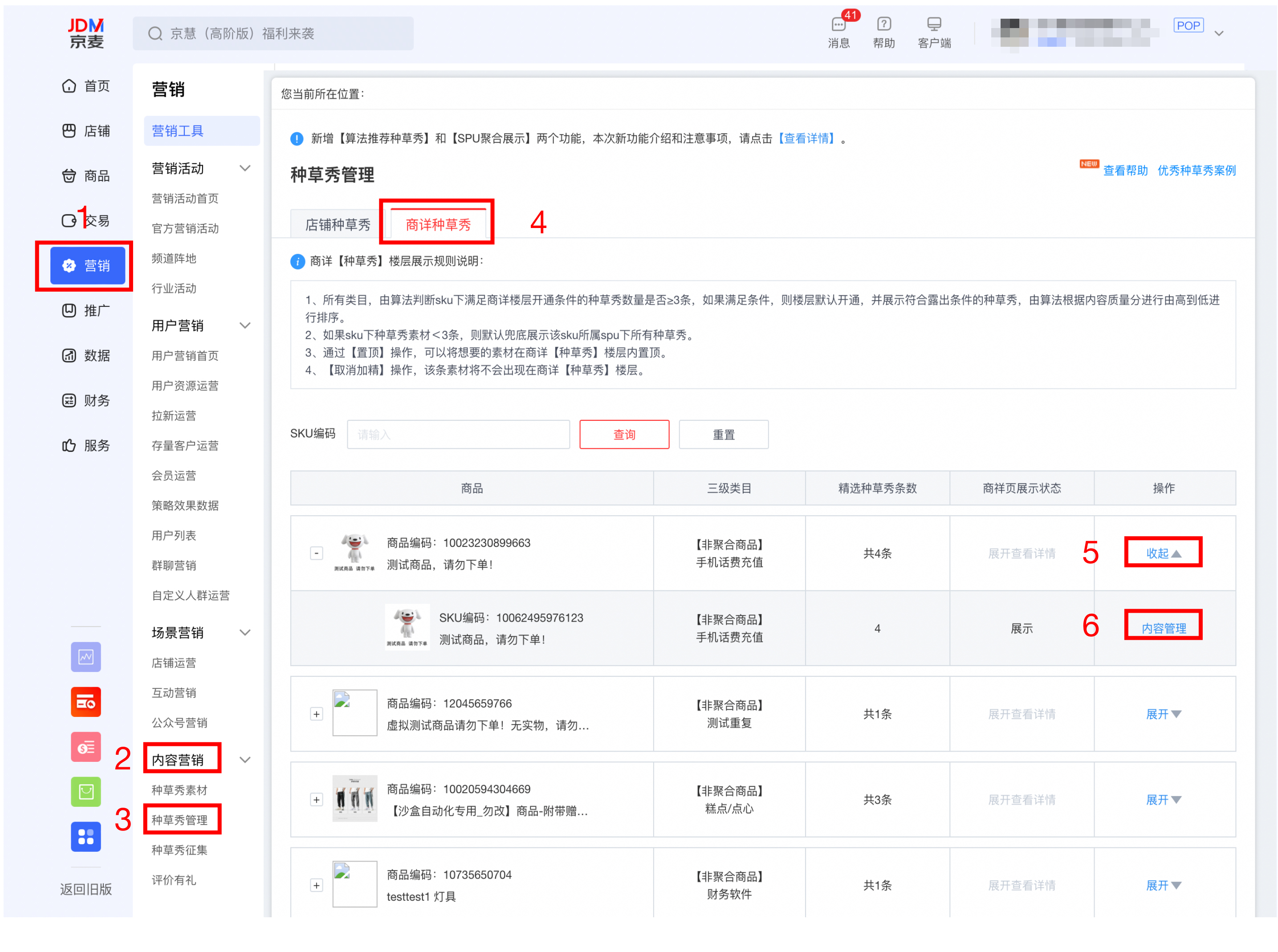Click the 查询 search button
Viewport: 1278px width, 952px height.
(624, 435)
